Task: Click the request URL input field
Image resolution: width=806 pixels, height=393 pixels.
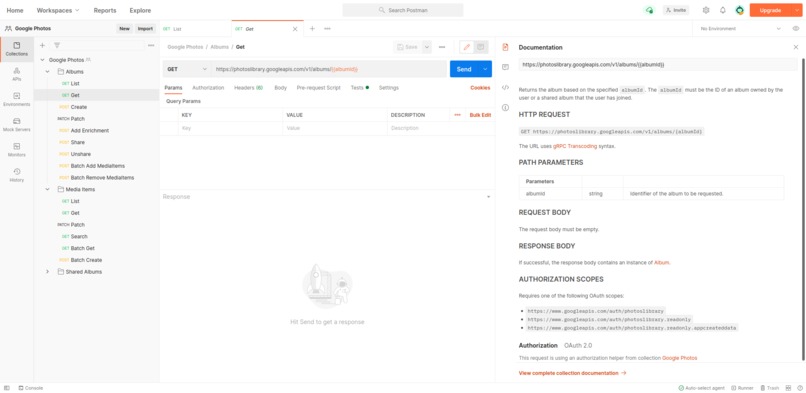Action: (328, 69)
